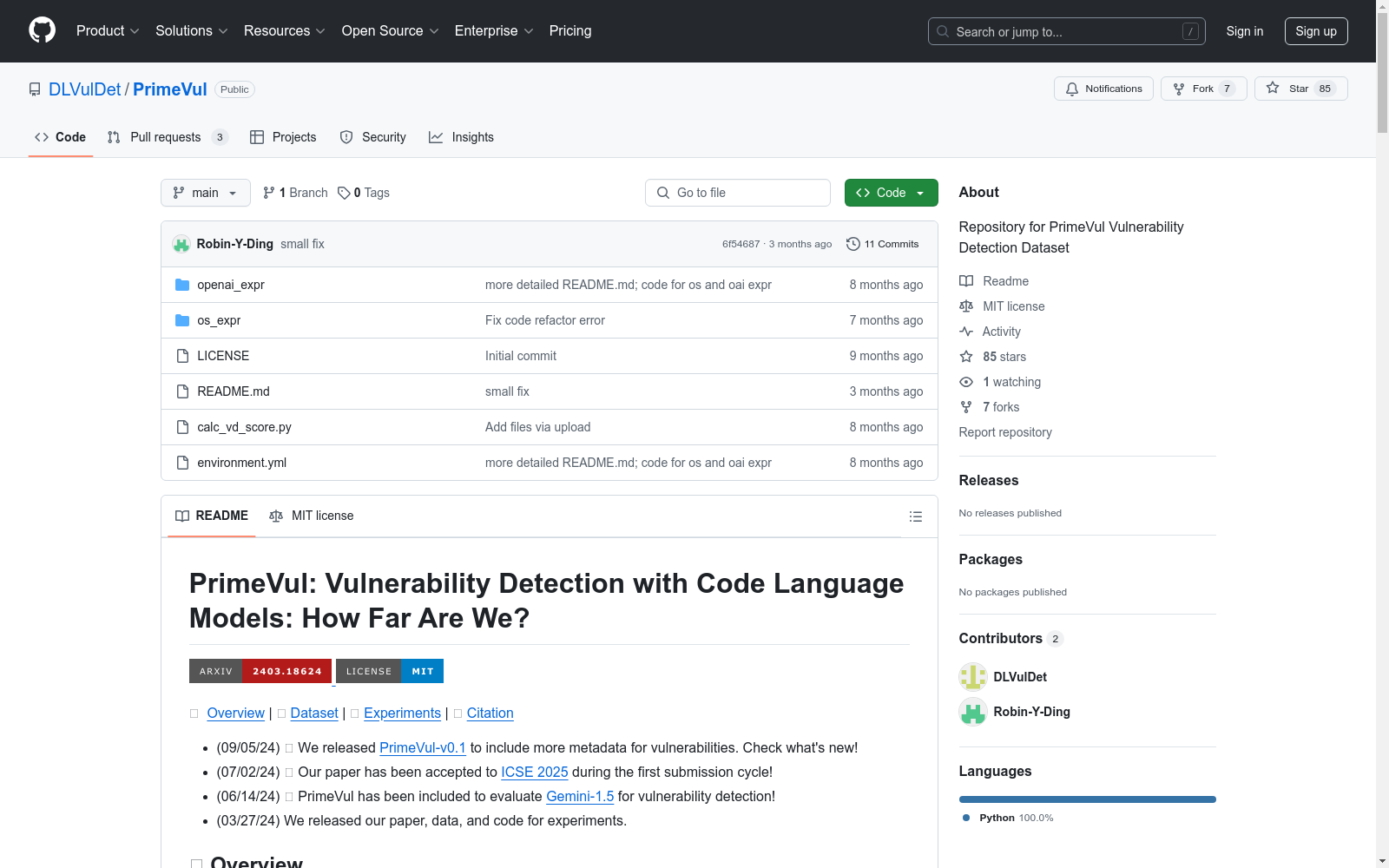1389x868 pixels.
Task: View the 85 stars link
Action: [992, 357]
